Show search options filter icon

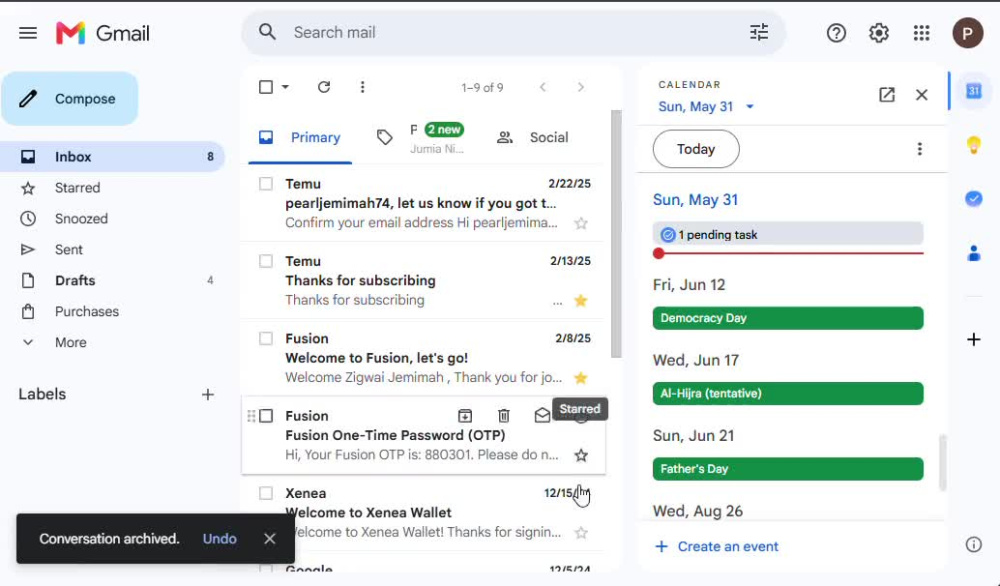[758, 32]
